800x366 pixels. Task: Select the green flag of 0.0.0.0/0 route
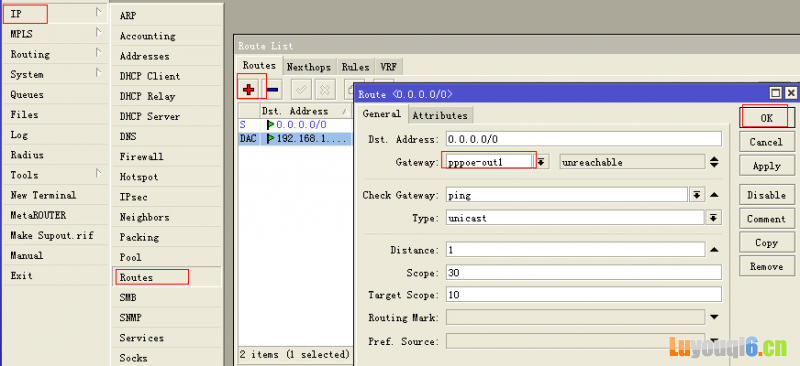(270, 125)
